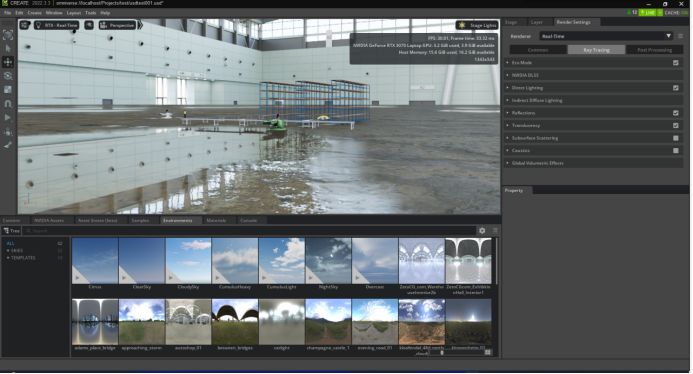This screenshot has height=374, width=693.
Task: Select the Cirrus sky thumbnail
Action: click(95, 261)
